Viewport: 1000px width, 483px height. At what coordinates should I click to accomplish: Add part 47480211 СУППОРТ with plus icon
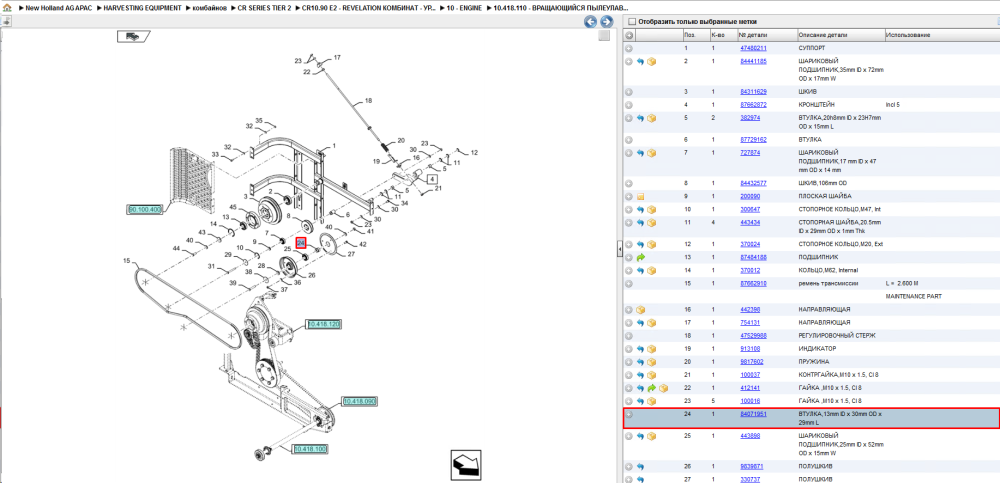tap(629, 48)
